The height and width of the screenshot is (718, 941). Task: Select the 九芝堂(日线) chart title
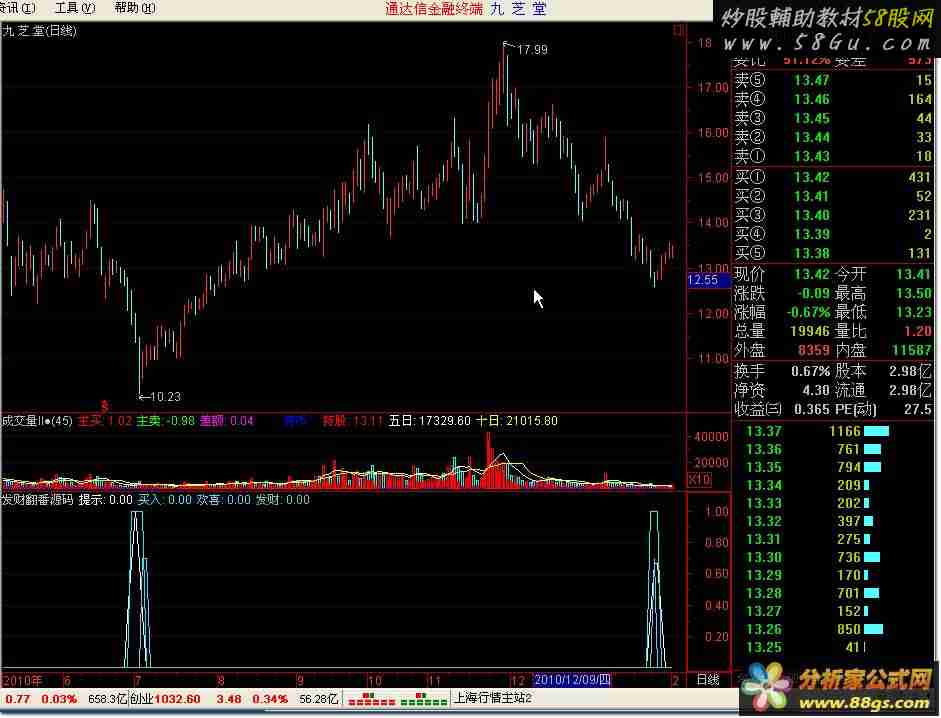click(39, 31)
